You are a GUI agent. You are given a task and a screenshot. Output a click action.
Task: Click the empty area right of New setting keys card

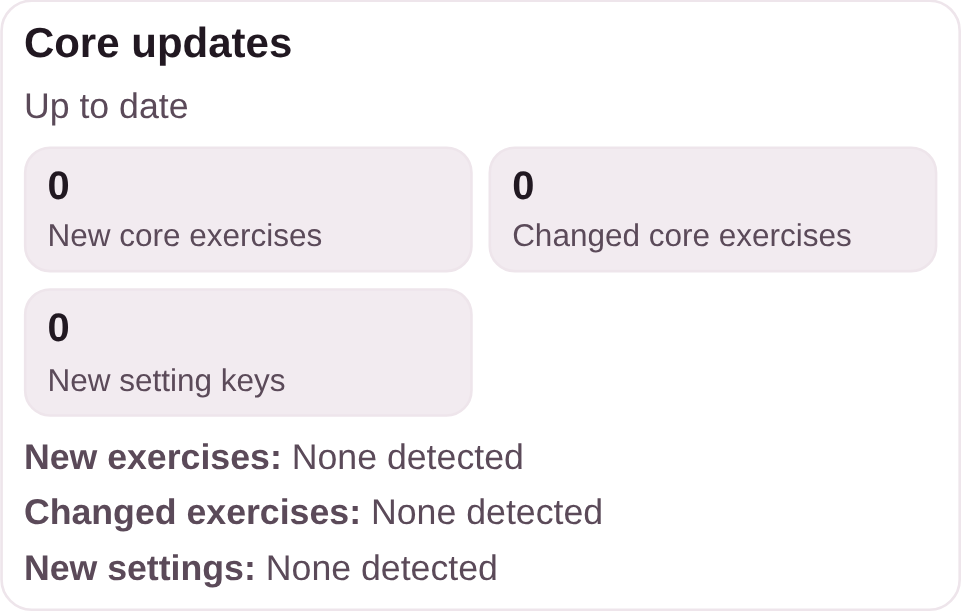(x=710, y=352)
